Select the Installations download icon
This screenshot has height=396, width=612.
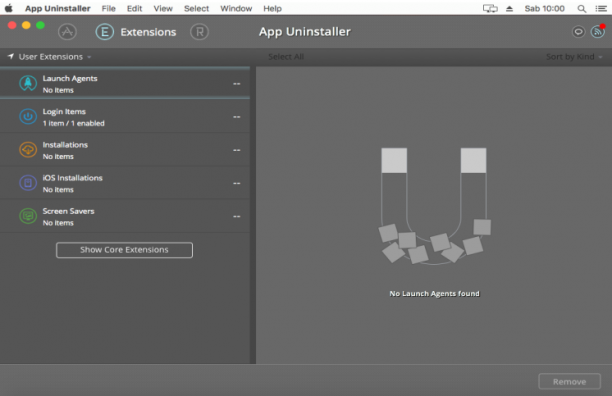(x=28, y=150)
